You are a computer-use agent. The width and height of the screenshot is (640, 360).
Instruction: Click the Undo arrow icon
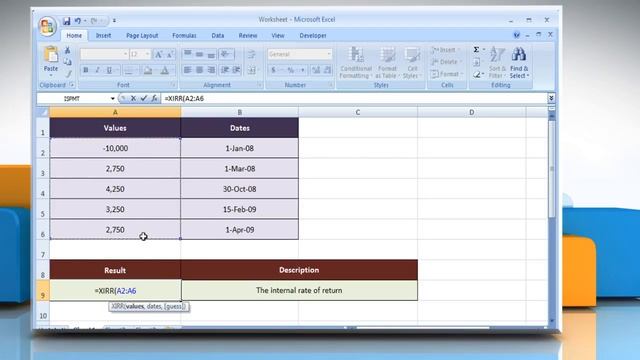[78, 20]
